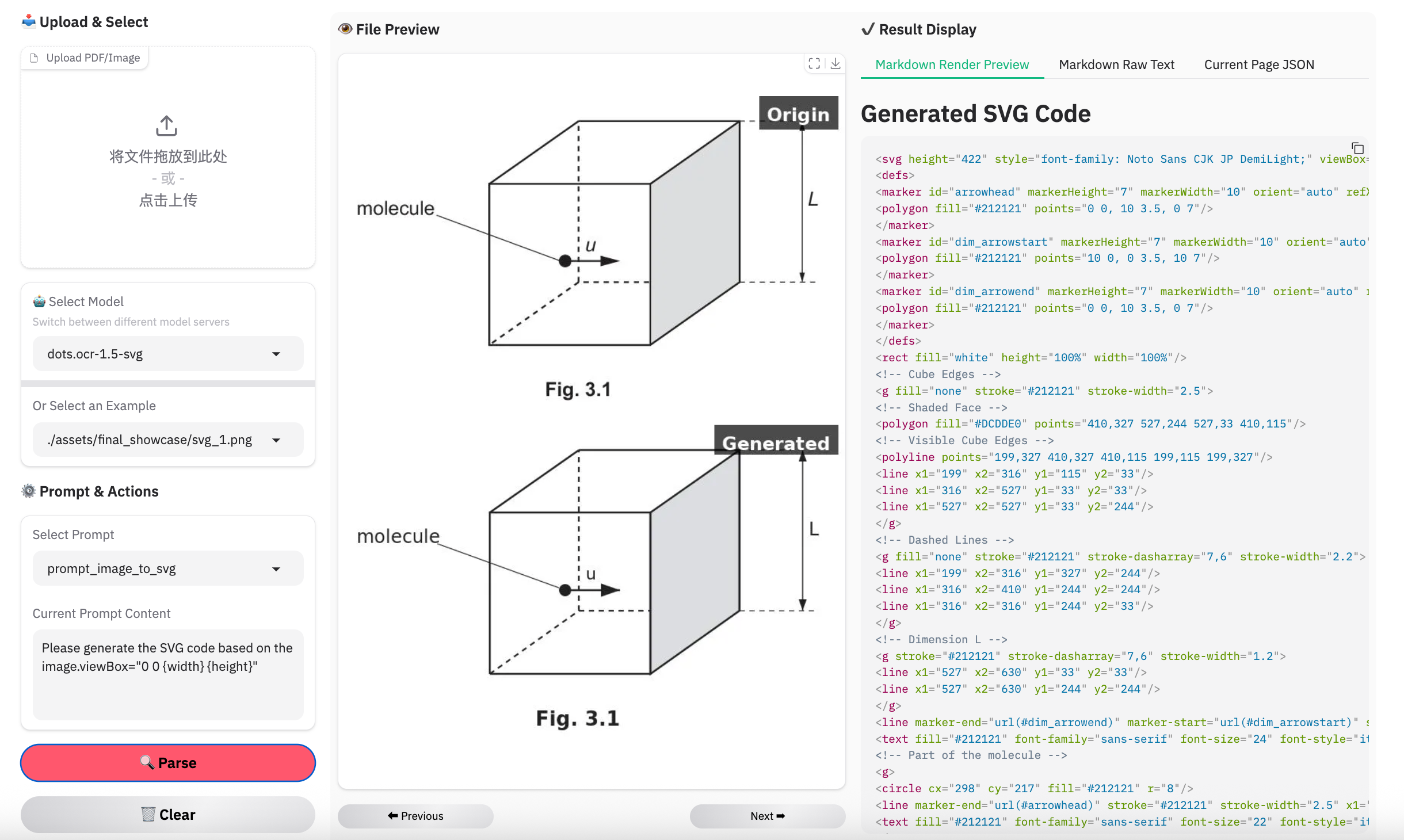Click the upload arrow icon in the drop zone
Viewport: 1404px width, 840px height.
(x=167, y=125)
